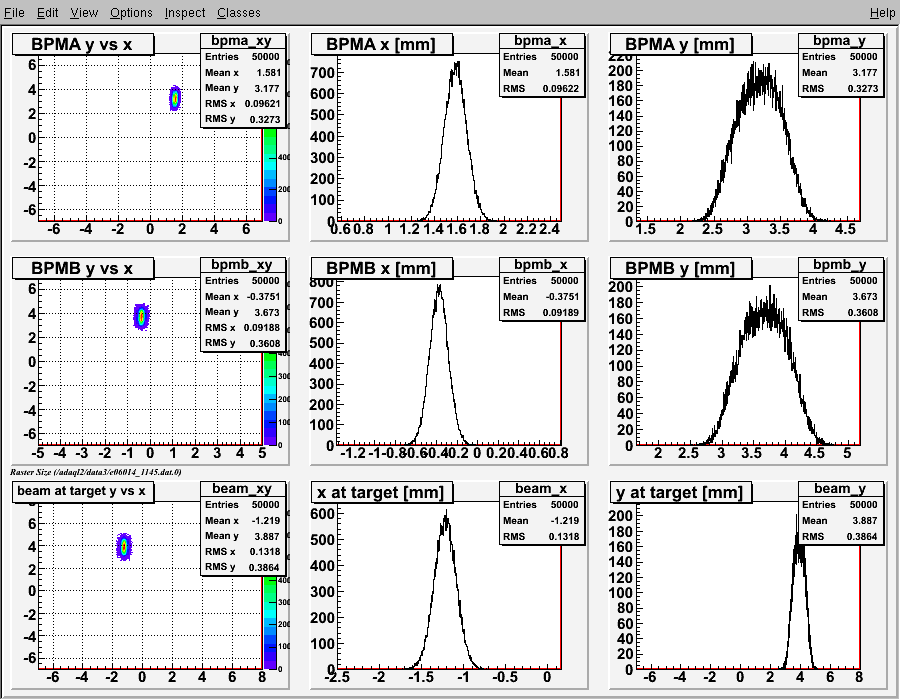Viewport: 900px width, 700px height.
Task: Open the Edit menu
Action: 48,13
